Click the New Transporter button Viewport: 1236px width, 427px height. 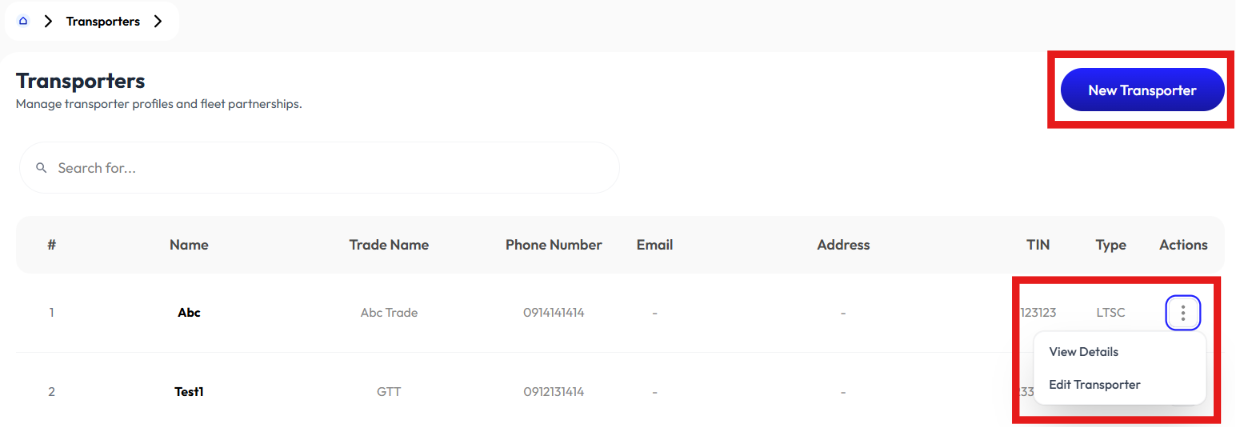1142,90
